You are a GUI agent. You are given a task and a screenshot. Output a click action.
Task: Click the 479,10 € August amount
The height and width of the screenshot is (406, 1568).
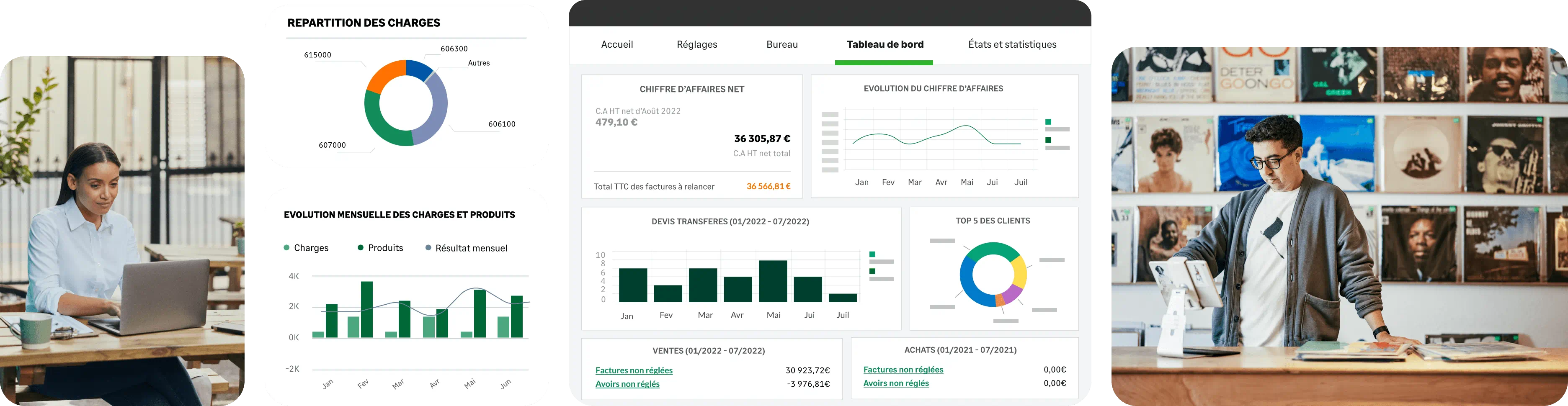point(616,122)
